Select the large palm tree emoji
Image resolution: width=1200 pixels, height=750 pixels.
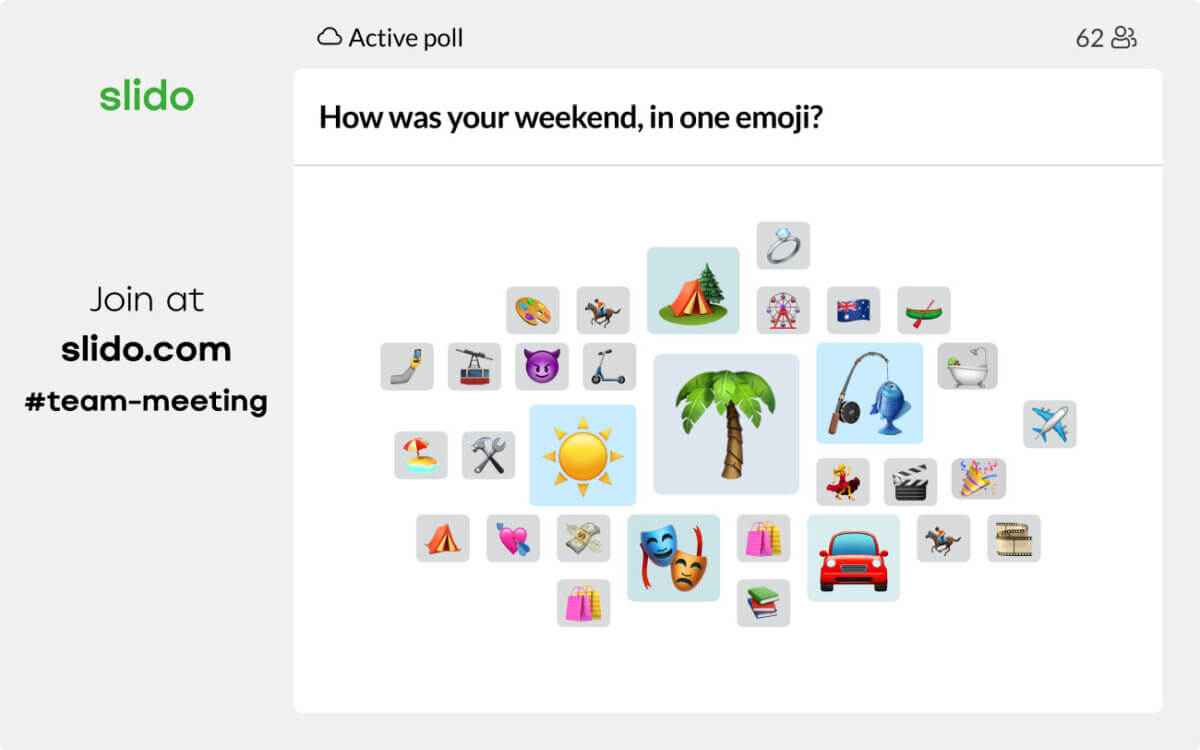click(726, 424)
